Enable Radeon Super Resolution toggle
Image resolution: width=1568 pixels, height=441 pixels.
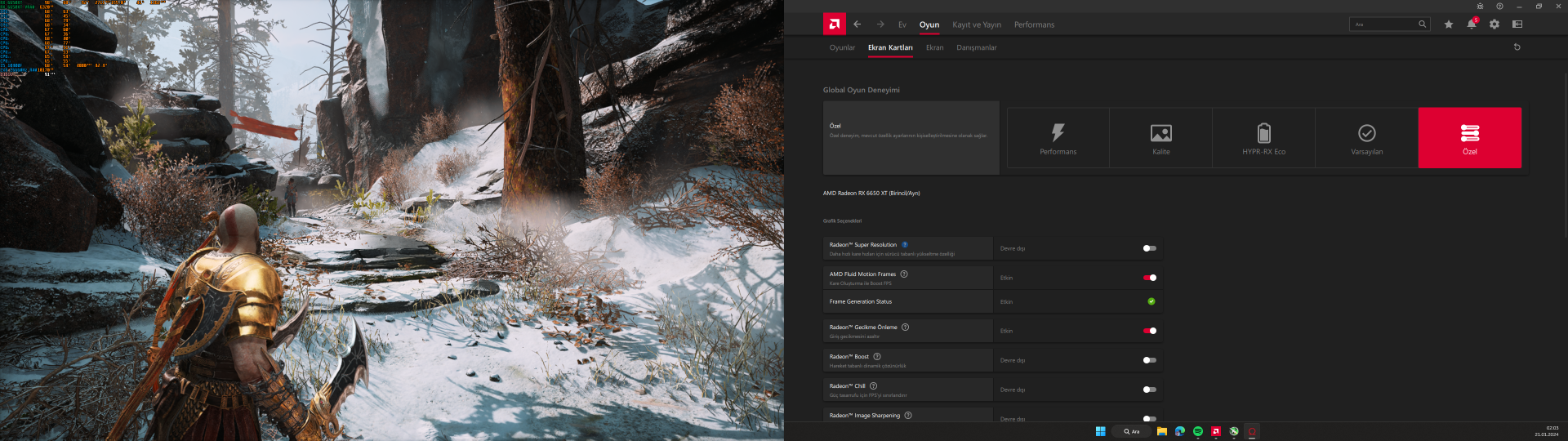(1150, 248)
